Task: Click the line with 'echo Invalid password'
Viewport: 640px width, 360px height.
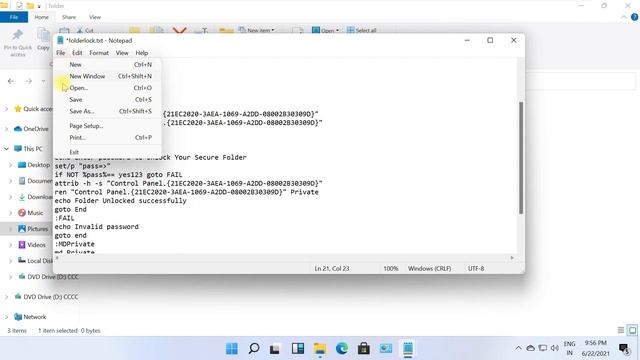Action: coord(96,227)
